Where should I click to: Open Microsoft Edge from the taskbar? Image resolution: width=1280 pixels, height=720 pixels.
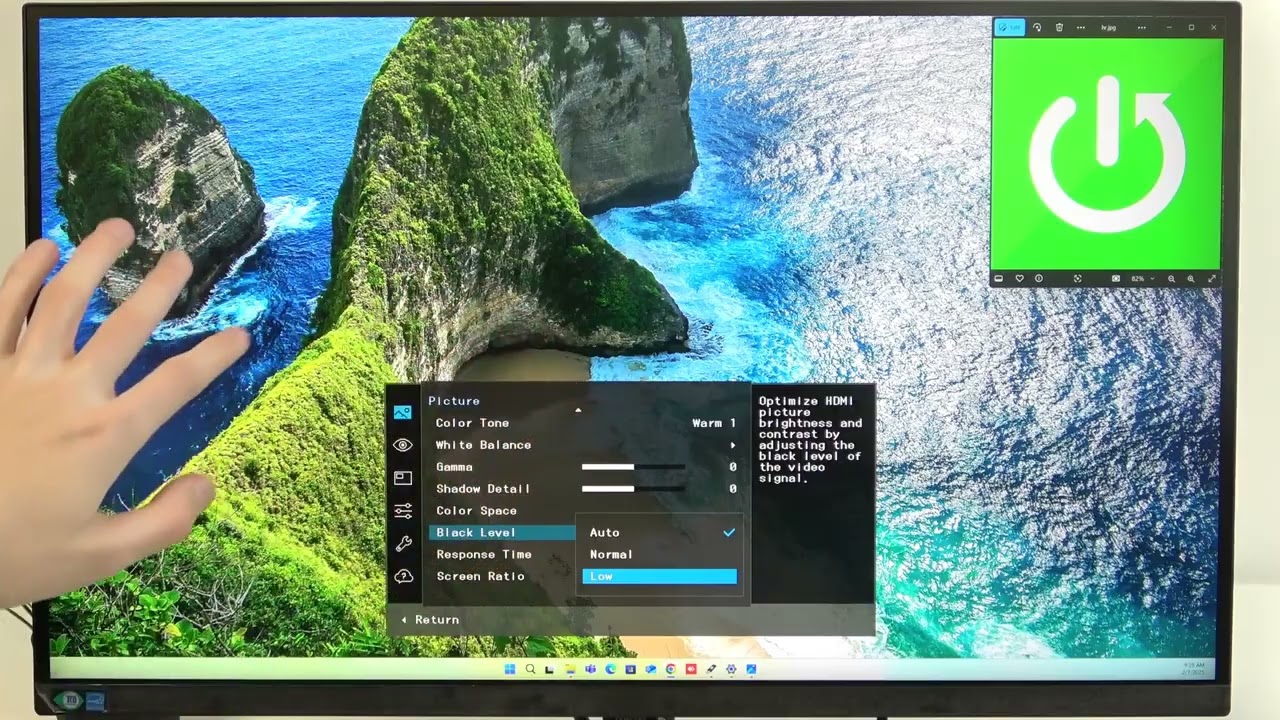click(x=610, y=669)
